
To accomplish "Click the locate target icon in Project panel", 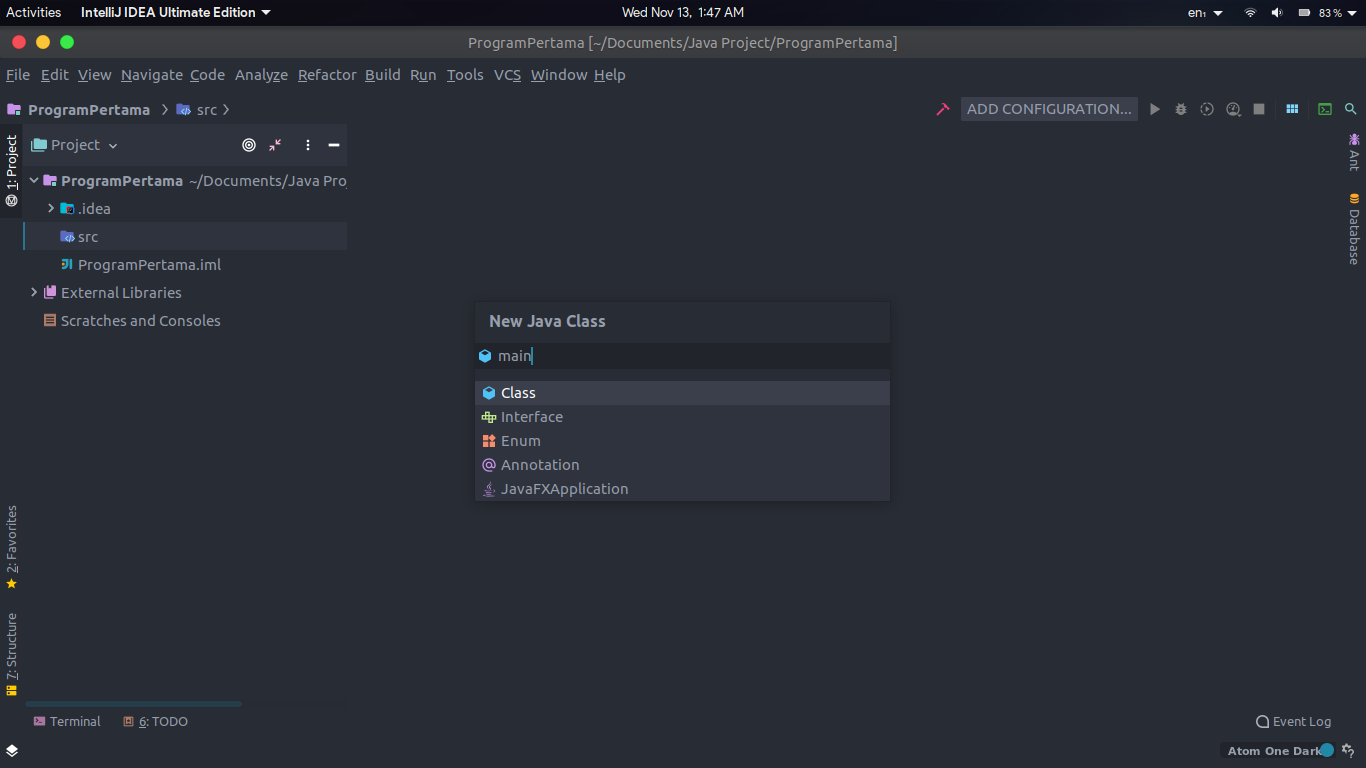I will click(249, 145).
